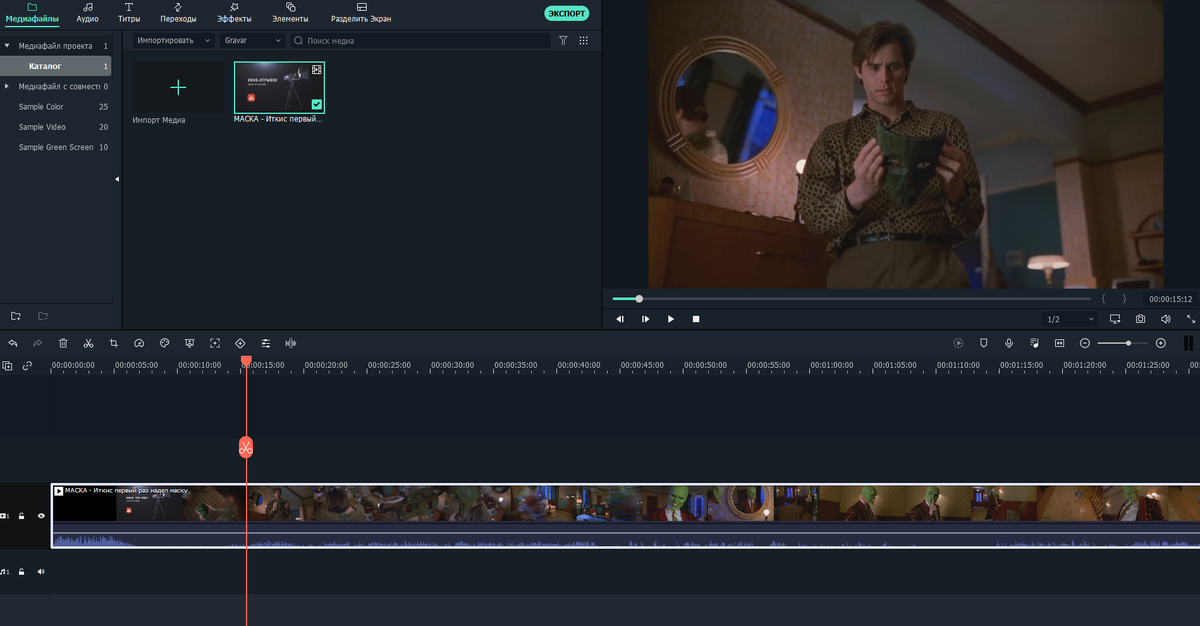Undo the last edit on the timeline
The image size is (1200, 626).
(12, 343)
